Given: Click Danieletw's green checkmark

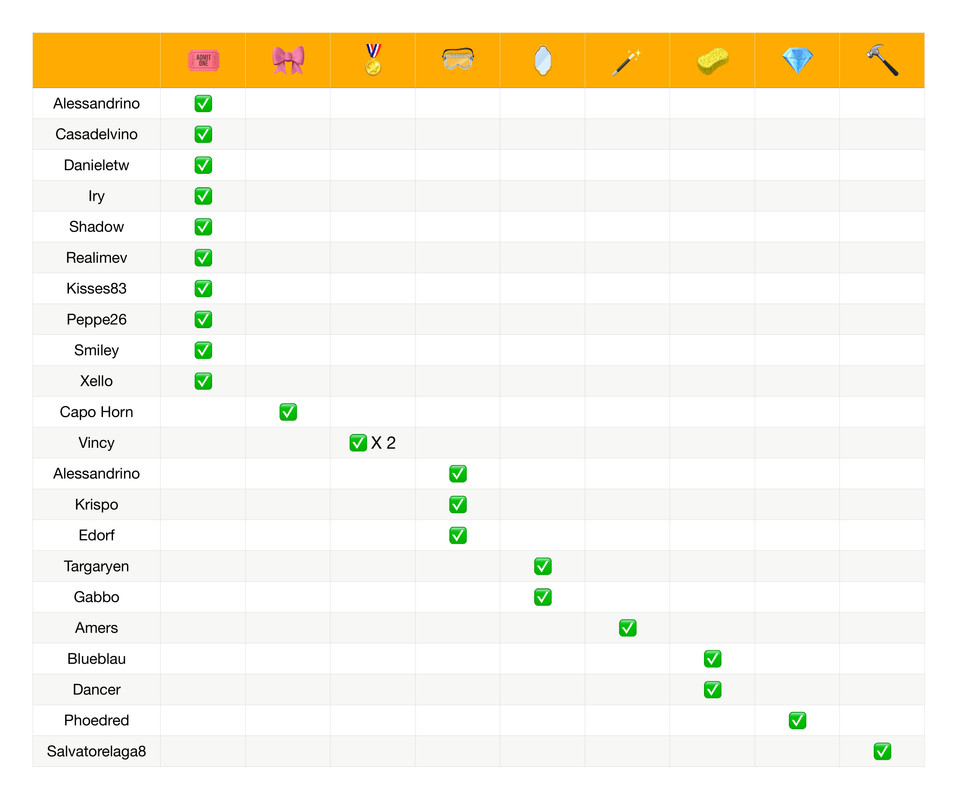Looking at the screenshot, I should point(203,165).
